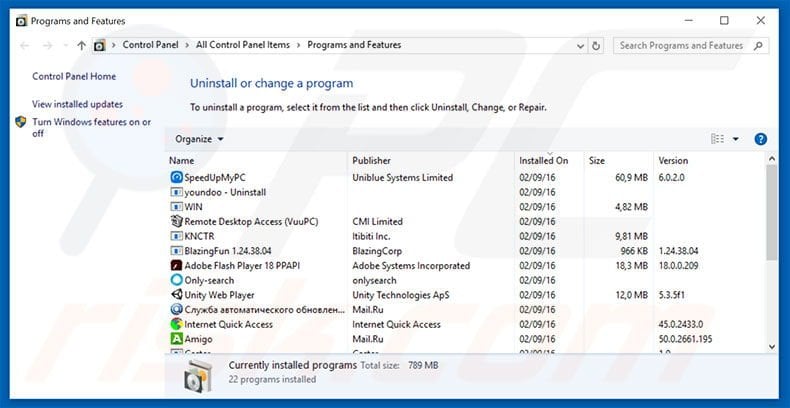
Task: Click the Remote Desktop Access (VuuPC) icon
Action: pyautogui.click(x=176, y=221)
